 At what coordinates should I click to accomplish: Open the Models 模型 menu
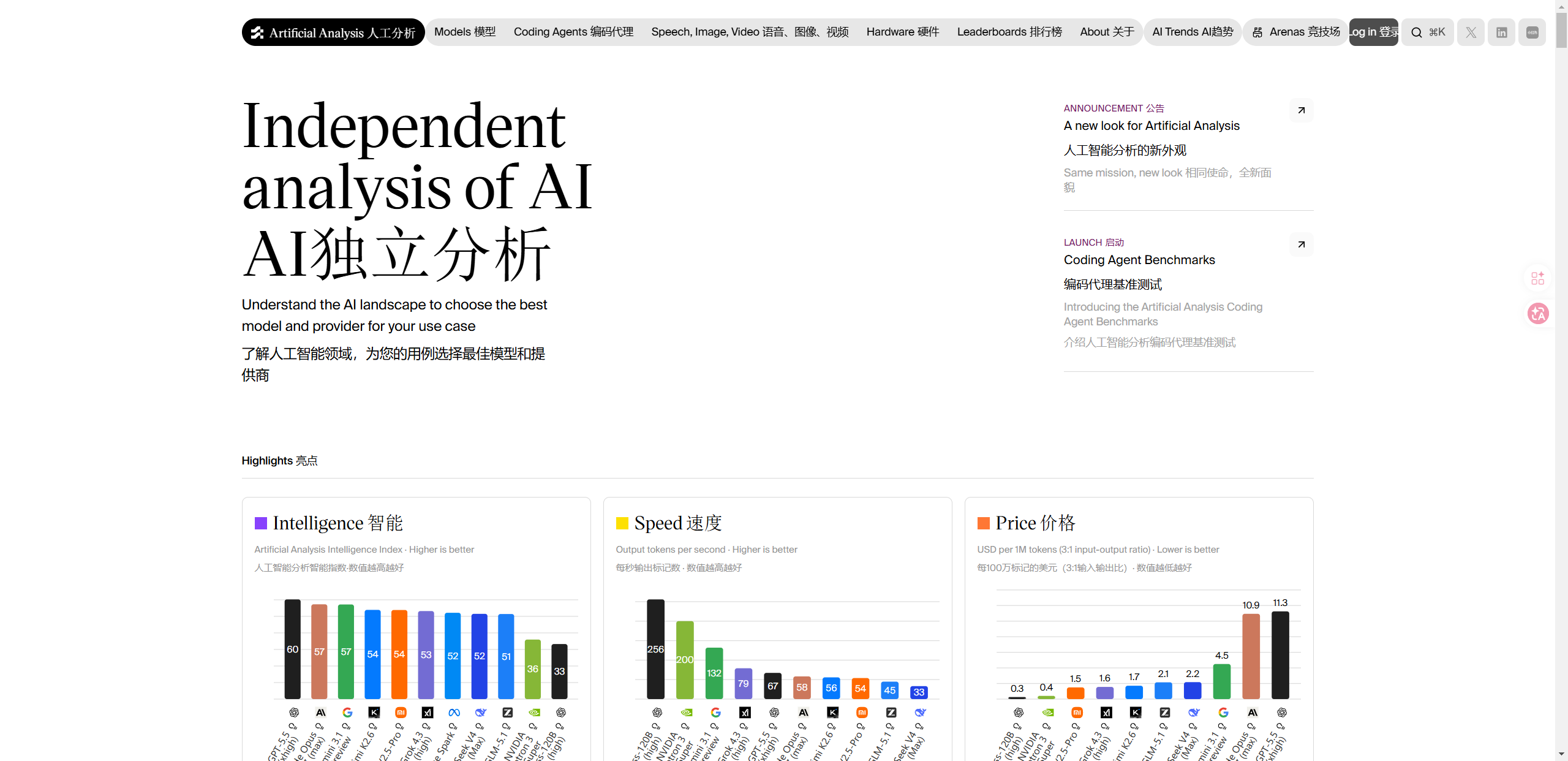click(465, 32)
